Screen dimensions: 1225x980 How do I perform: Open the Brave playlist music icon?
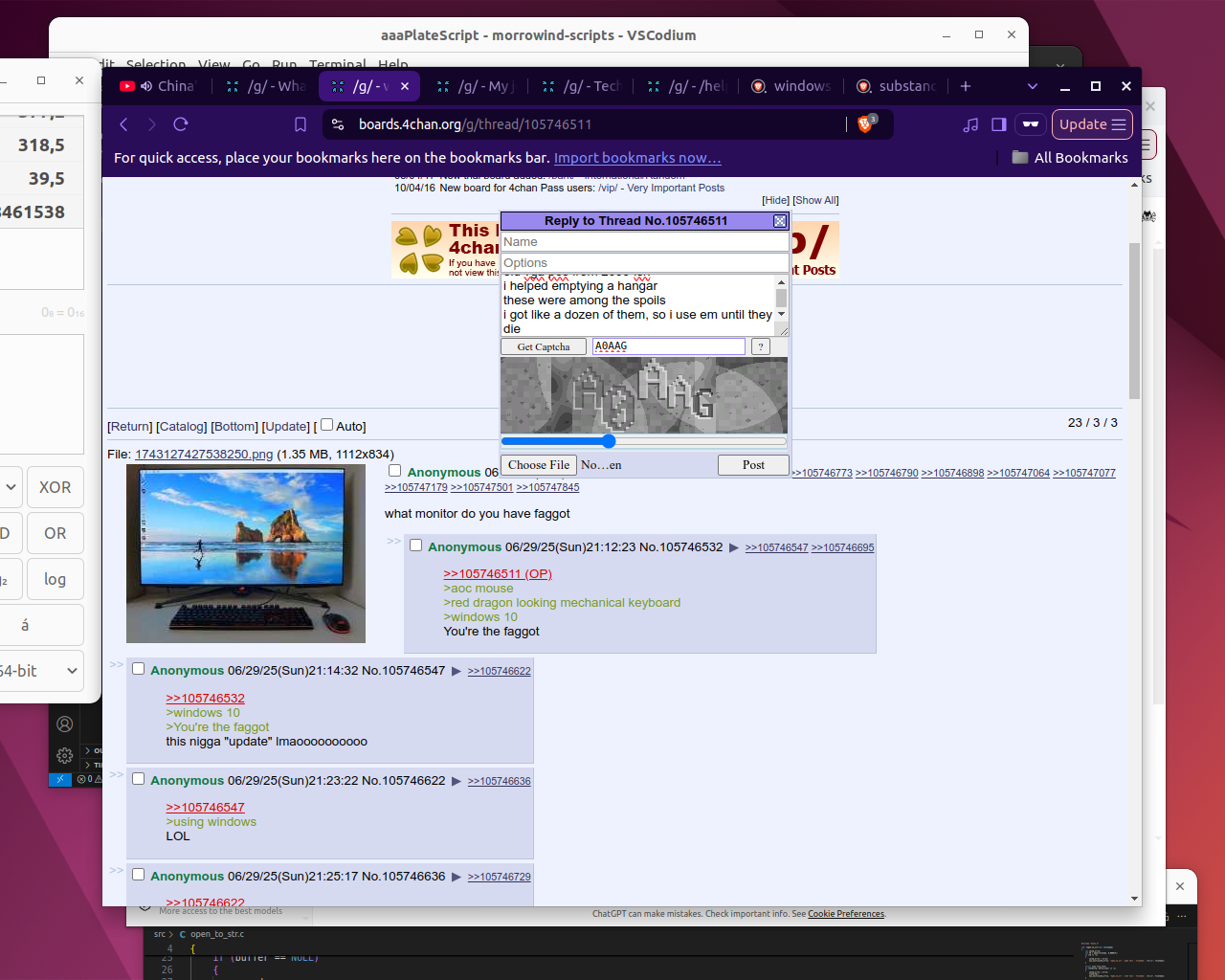[x=970, y=124]
